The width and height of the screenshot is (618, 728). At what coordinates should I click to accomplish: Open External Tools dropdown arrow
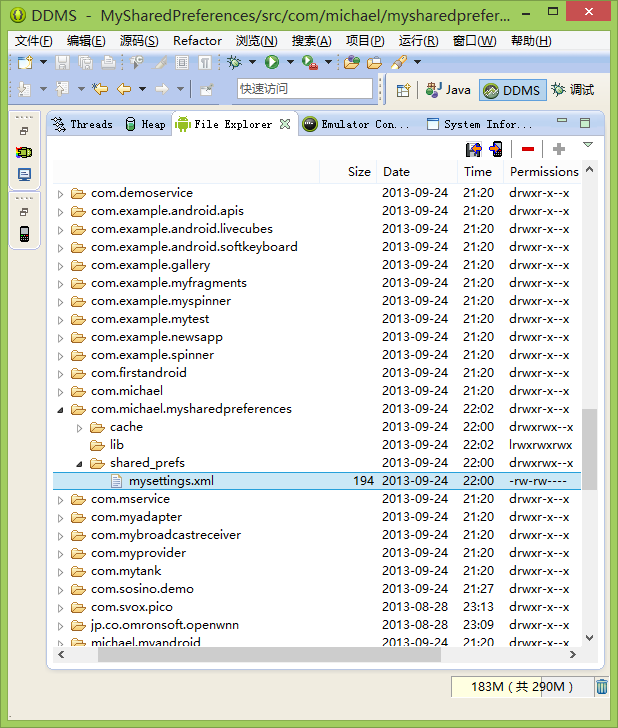328,62
